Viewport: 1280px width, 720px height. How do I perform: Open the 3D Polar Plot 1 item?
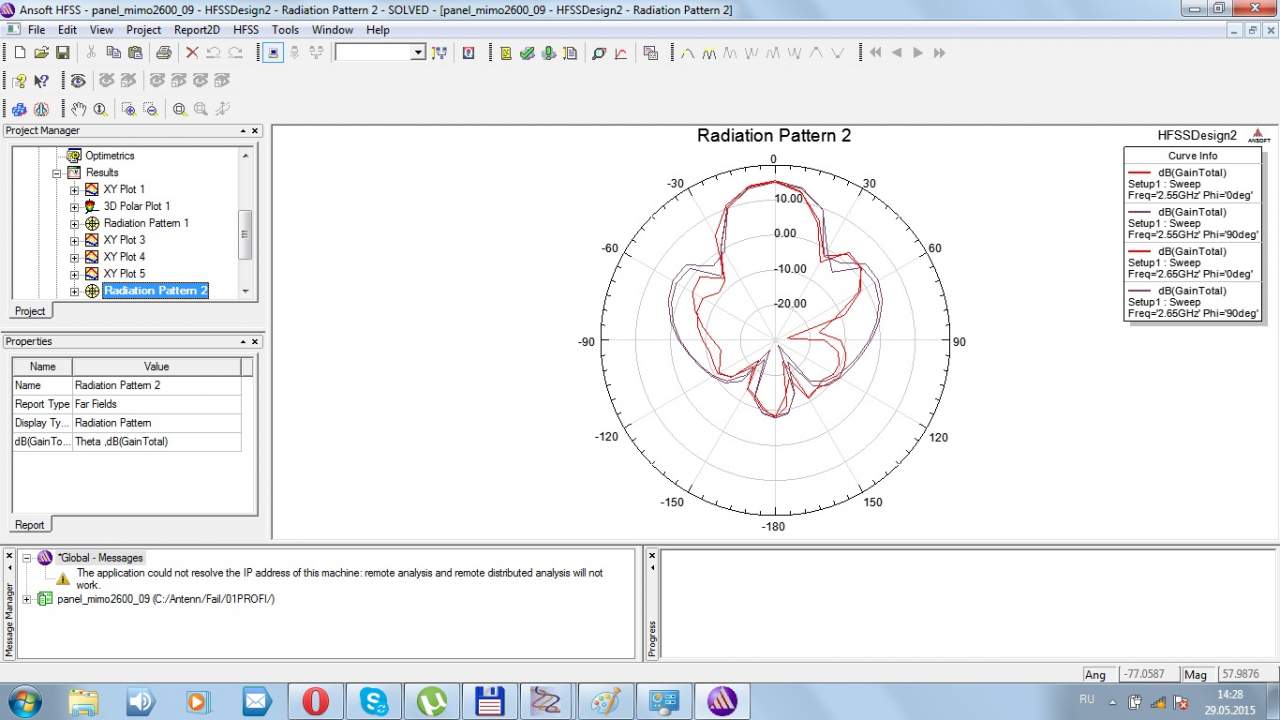136,206
